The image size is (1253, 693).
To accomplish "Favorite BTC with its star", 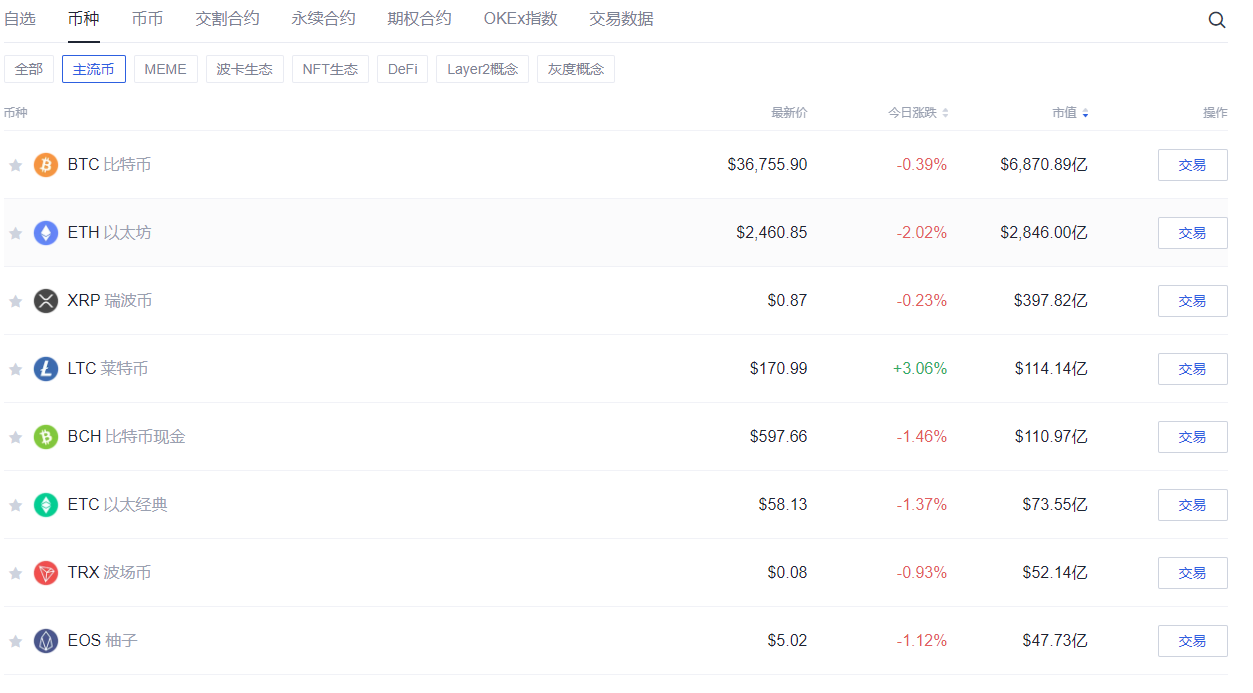I will [x=15, y=165].
